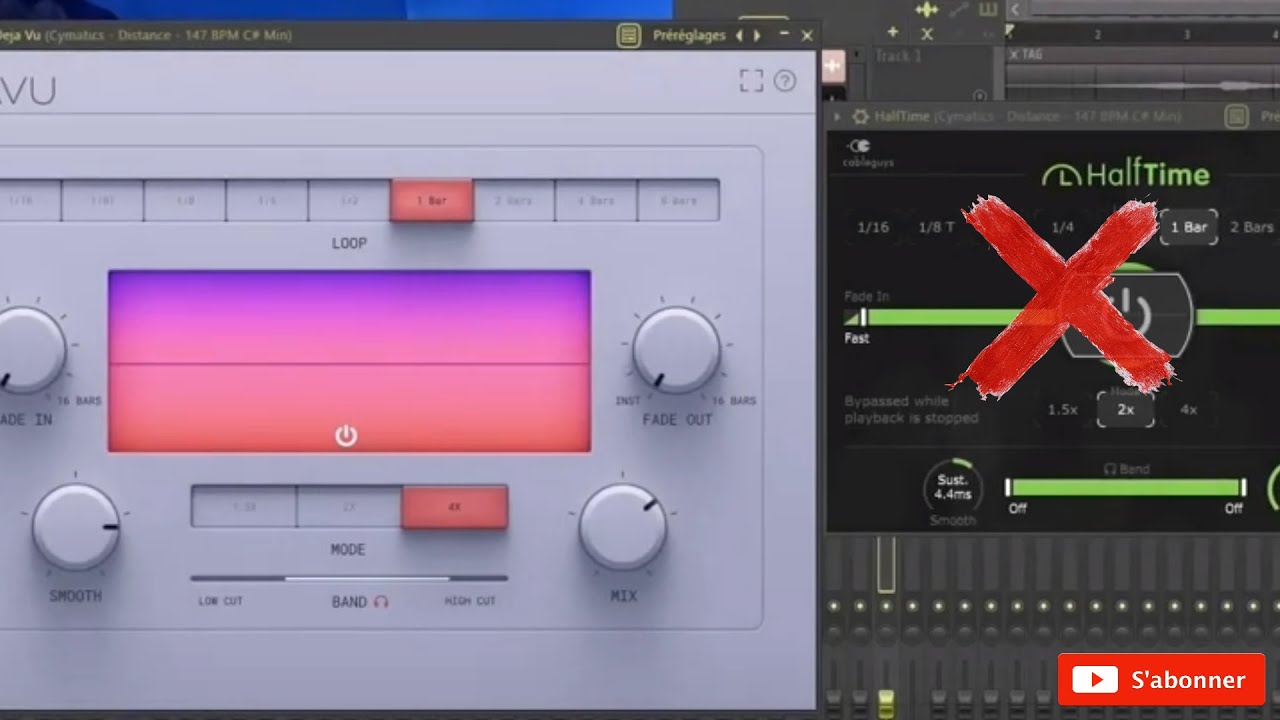
Task: Open the HalfTime window preset browser icon
Action: point(1237,117)
